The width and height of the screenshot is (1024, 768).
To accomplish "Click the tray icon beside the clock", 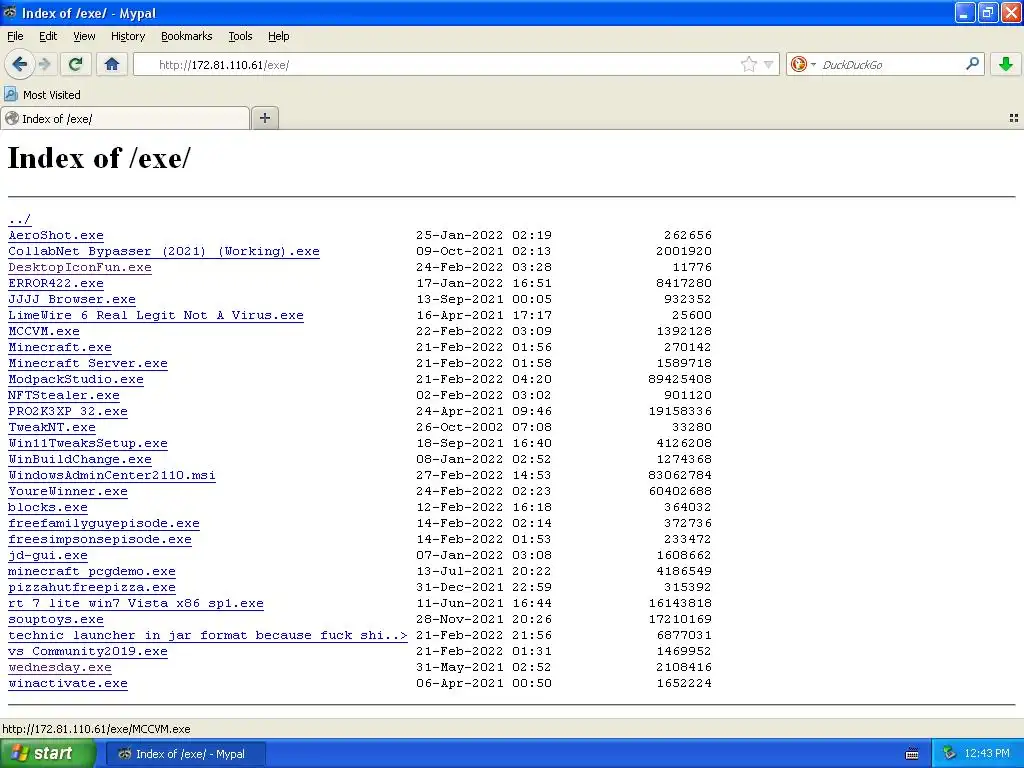I will [949, 754].
